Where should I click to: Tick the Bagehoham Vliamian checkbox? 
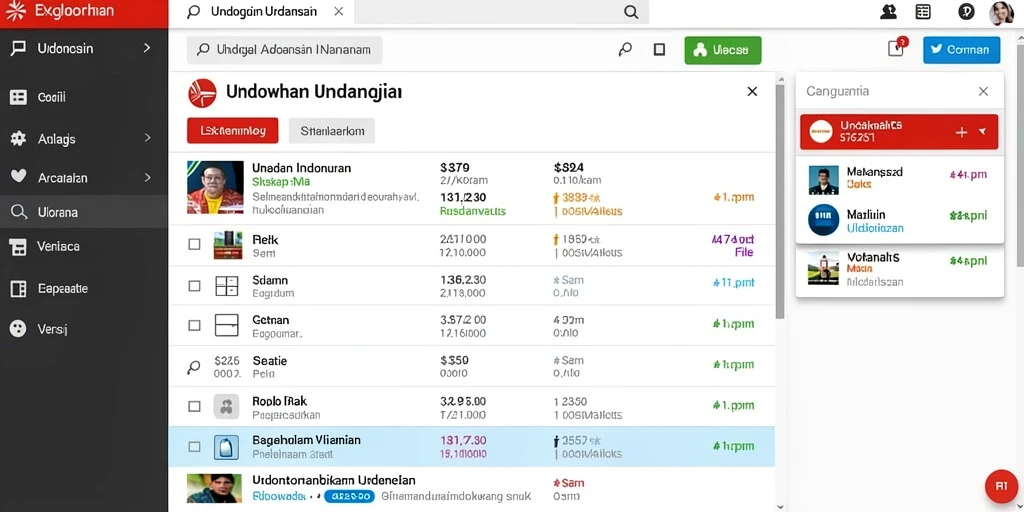(194, 447)
